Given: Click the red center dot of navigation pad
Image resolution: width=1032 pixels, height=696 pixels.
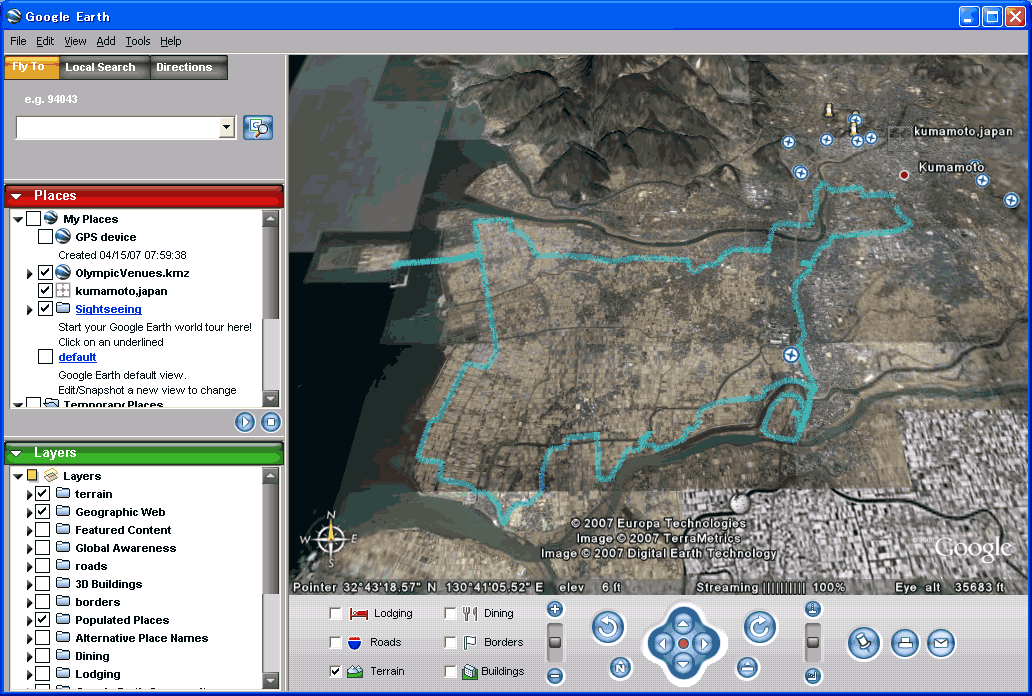Looking at the screenshot, I should [683, 643].
